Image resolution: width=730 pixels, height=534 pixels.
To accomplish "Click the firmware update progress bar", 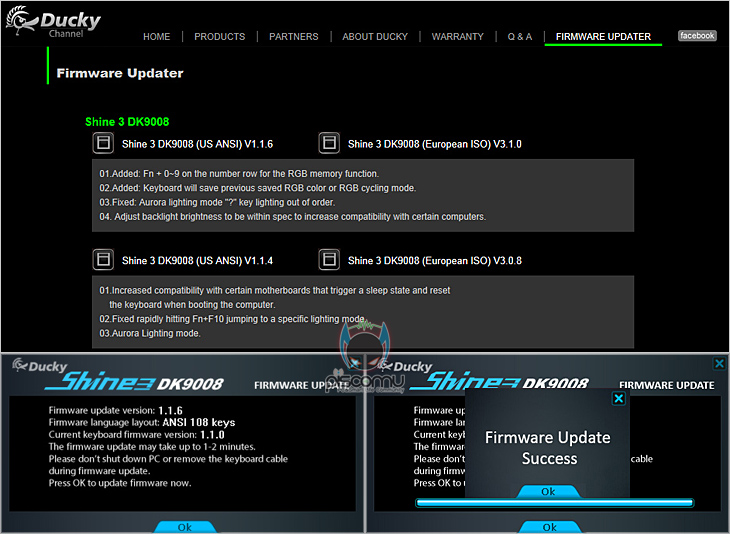I will tap(554, 503).
